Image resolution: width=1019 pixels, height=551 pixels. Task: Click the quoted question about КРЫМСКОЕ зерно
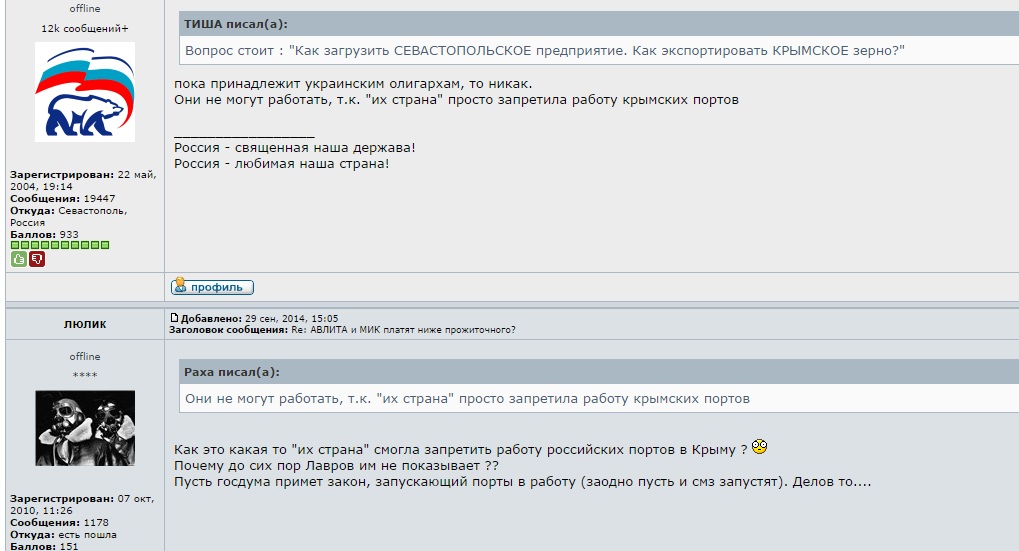545,51
